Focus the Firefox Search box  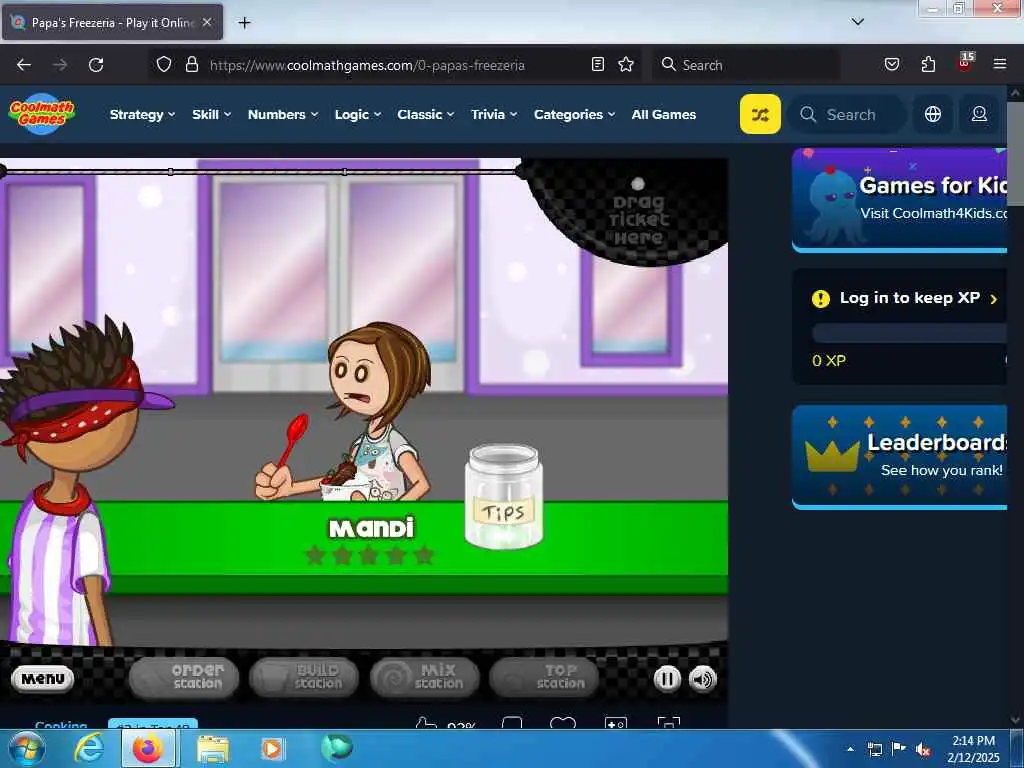pyautogui.click(x=746, y=65)
